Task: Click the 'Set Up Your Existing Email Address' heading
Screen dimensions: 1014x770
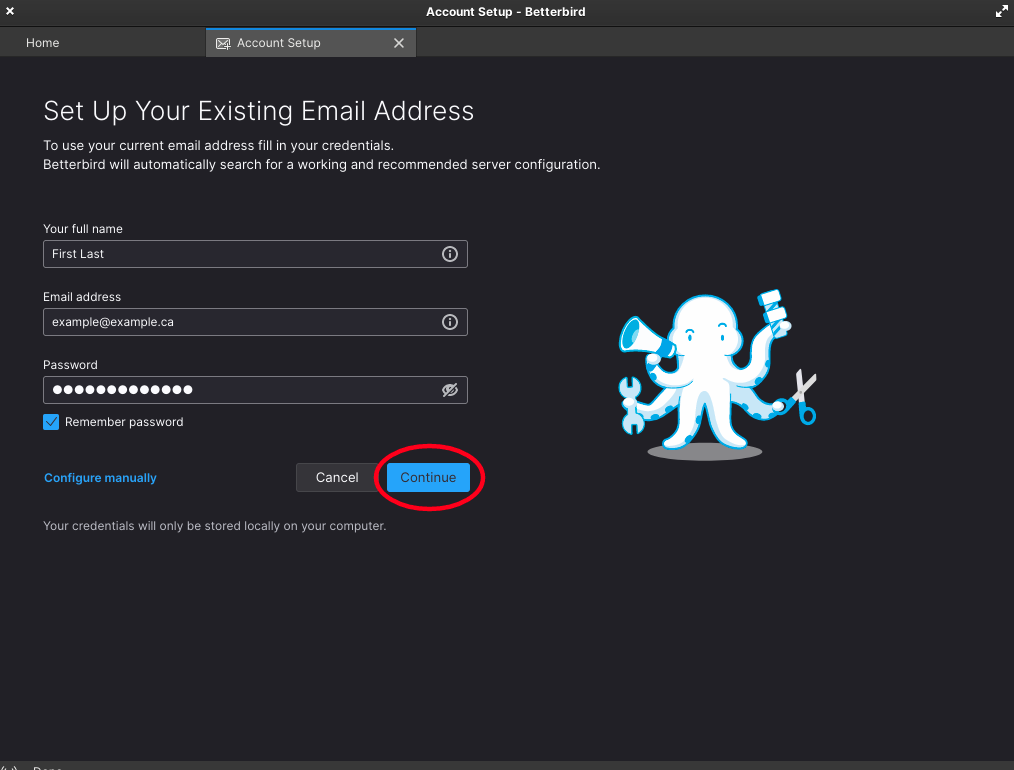Action: pos(259,111)
